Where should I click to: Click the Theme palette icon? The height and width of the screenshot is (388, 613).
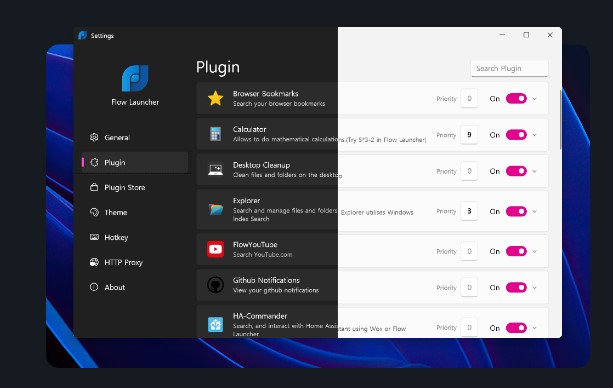click(x=94, y=212)
